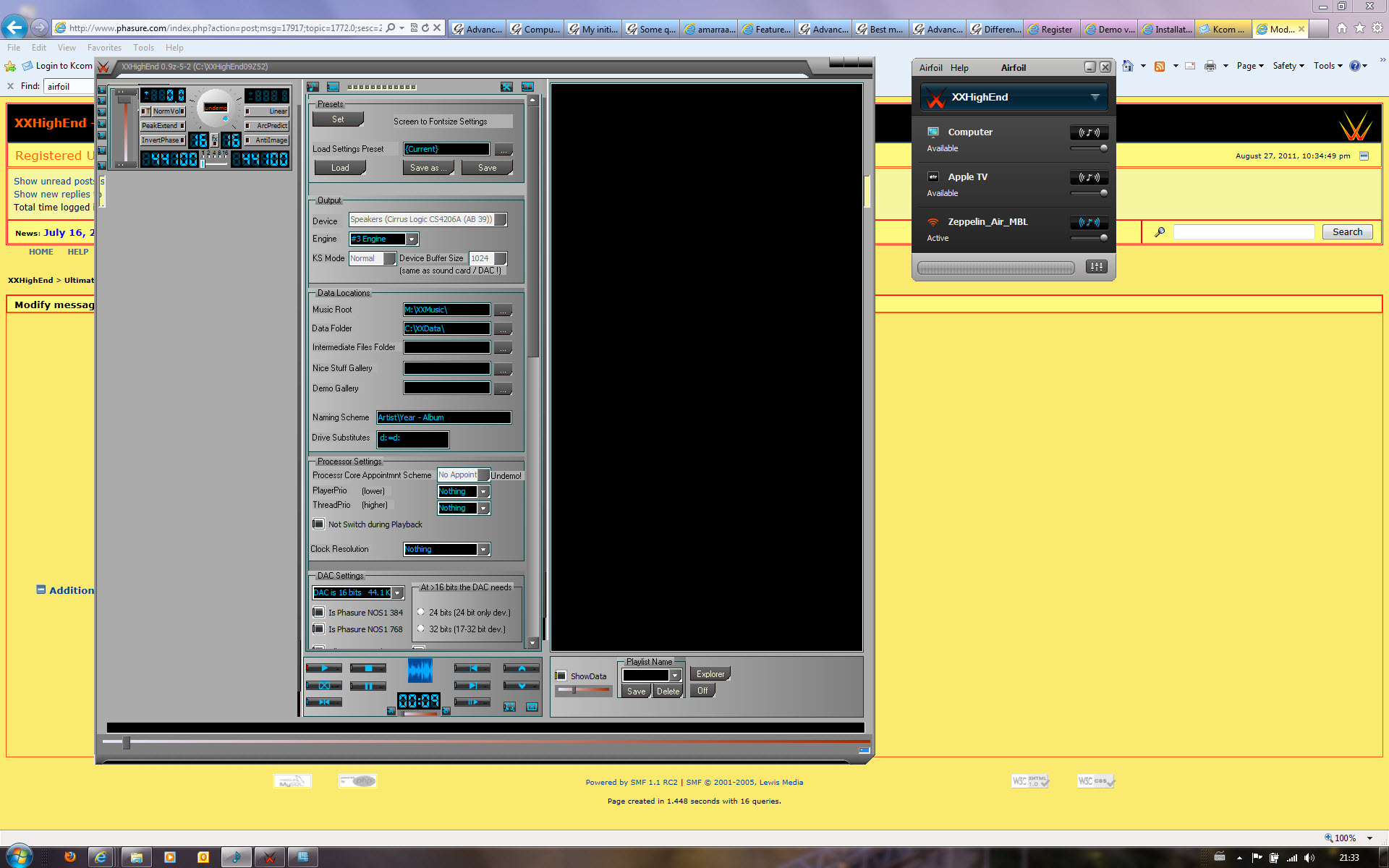
Task: Toggle the ShowData checkbox
Action: click(x=561, y=676)
